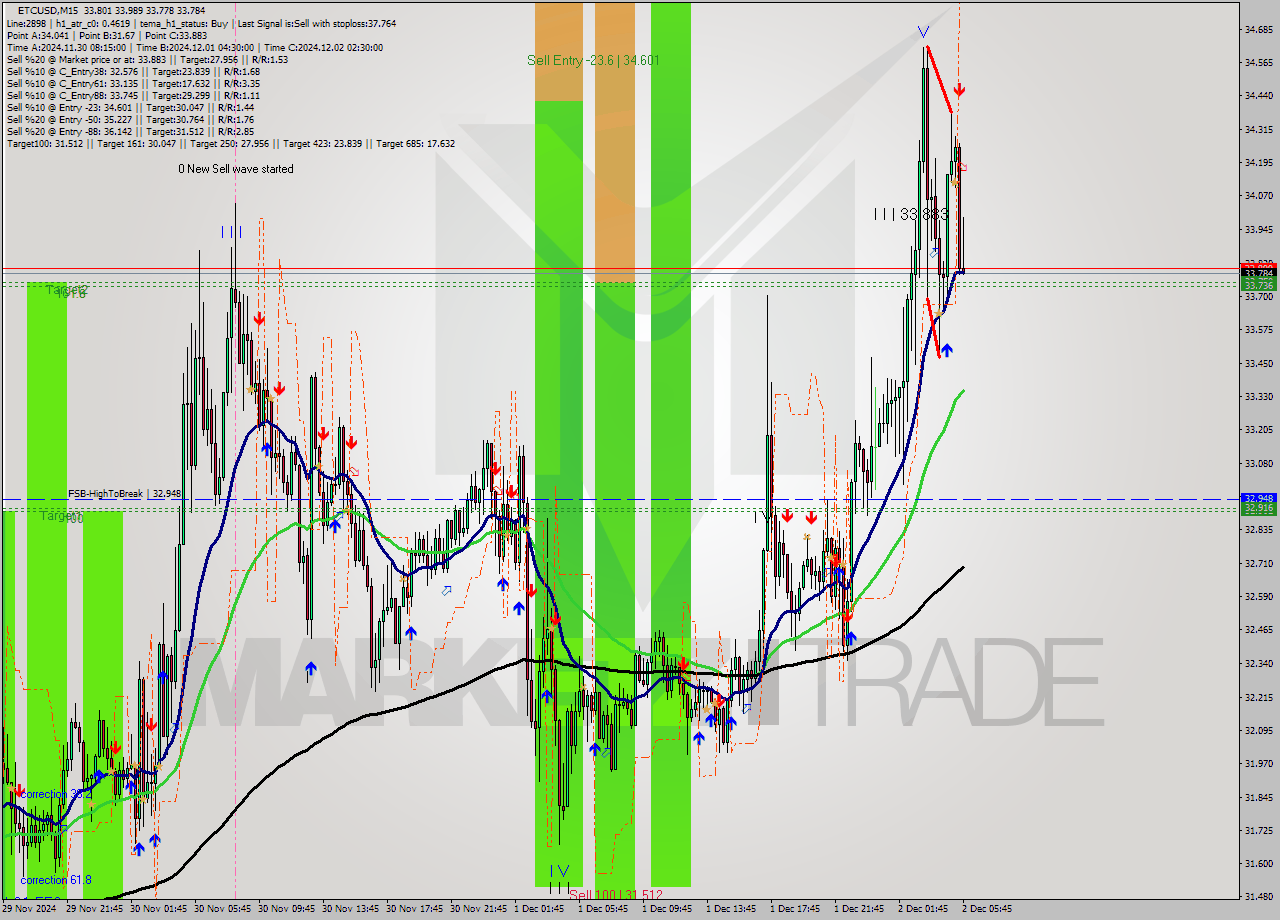Click the 34.315 price axis label
1280x920 pixels.
1260,129
